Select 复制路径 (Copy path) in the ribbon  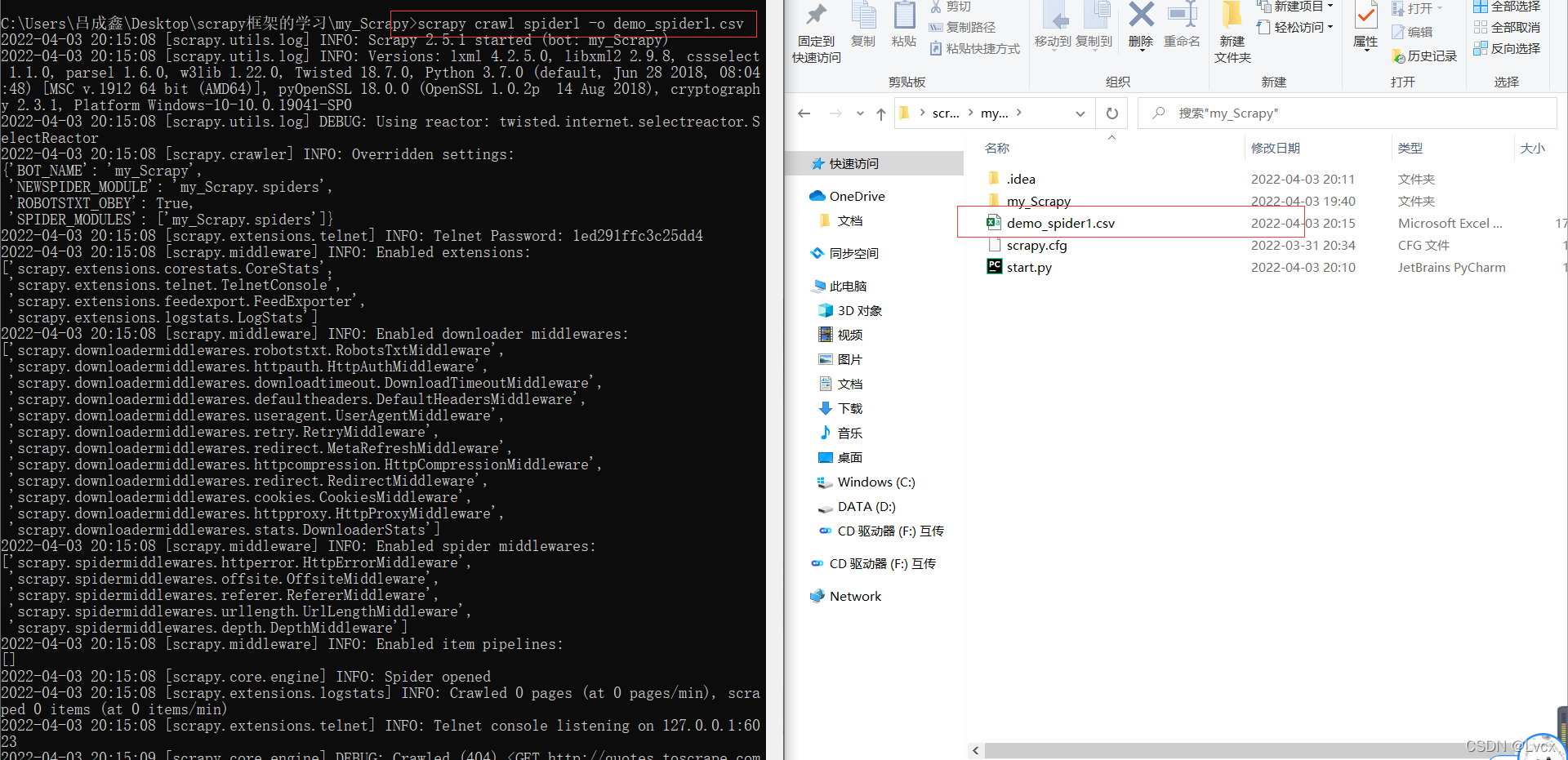[962, 27]
